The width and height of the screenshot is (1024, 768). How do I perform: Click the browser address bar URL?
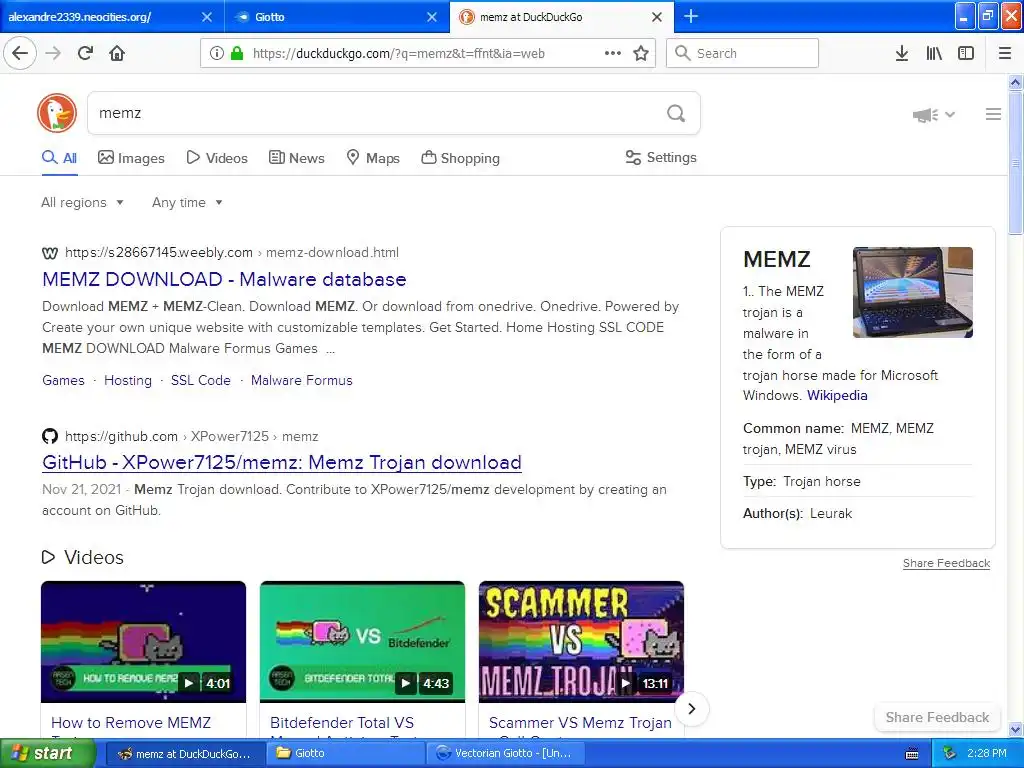(398, 54)
